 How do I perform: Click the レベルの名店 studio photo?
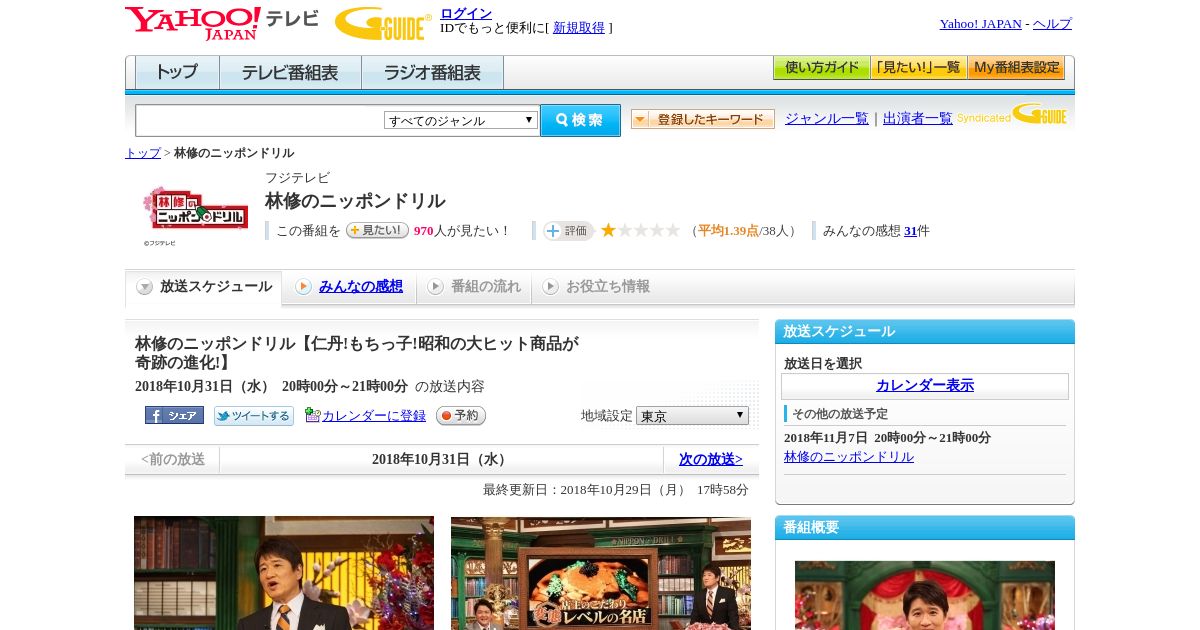601,573
